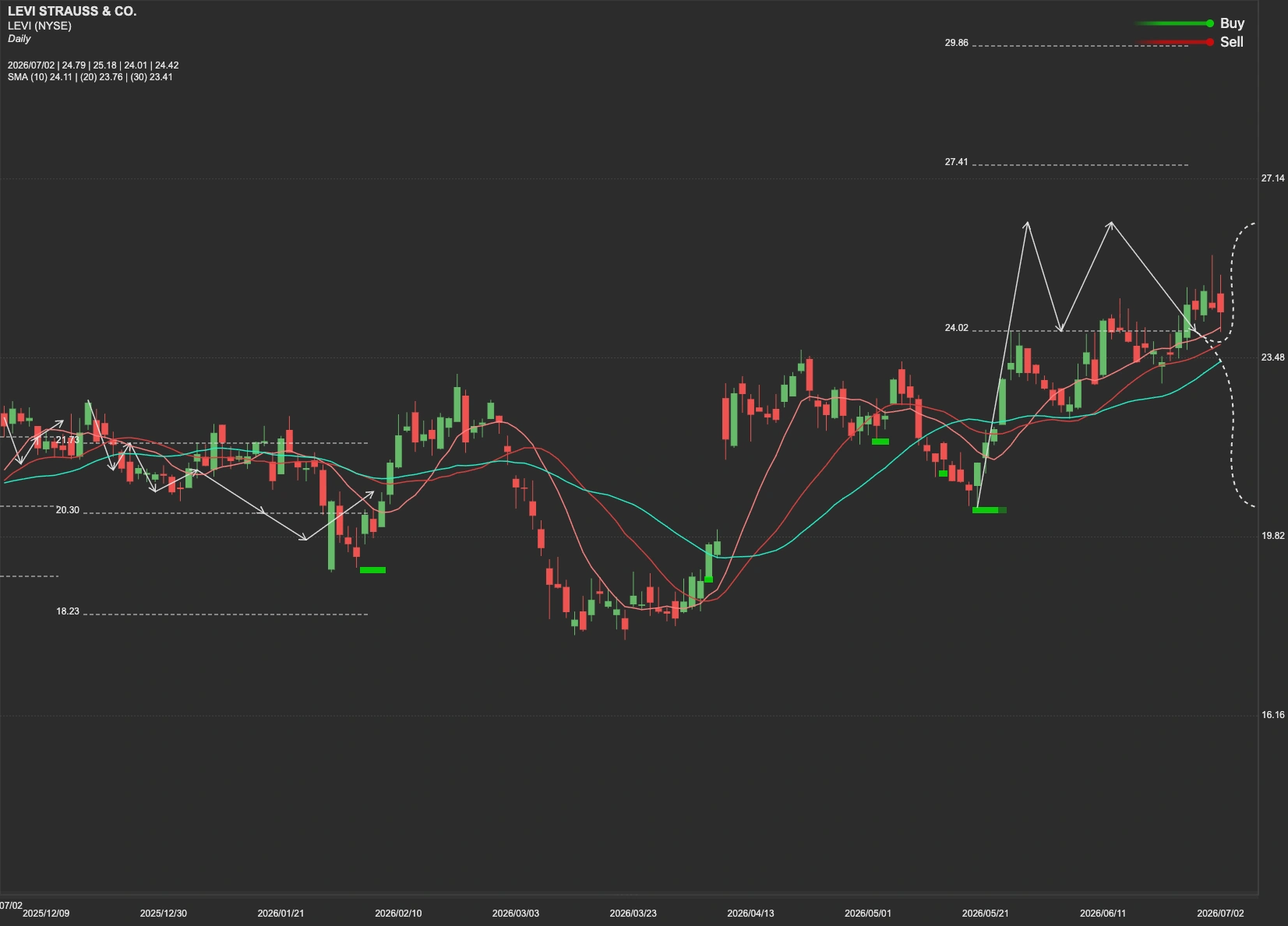Click the 2026/07/02 date axis label
1288x926 pixels.
1220,914
